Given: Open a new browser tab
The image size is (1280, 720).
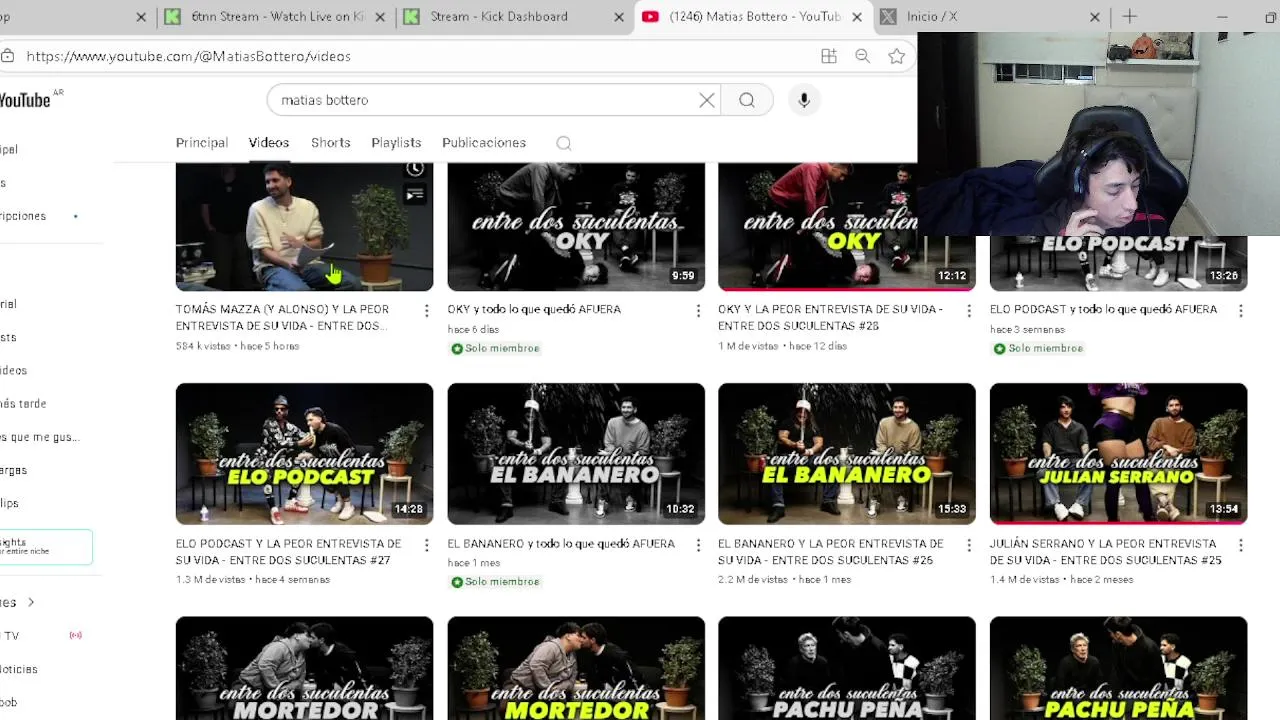Looking at the screenshot, I should coord(1129,16).
